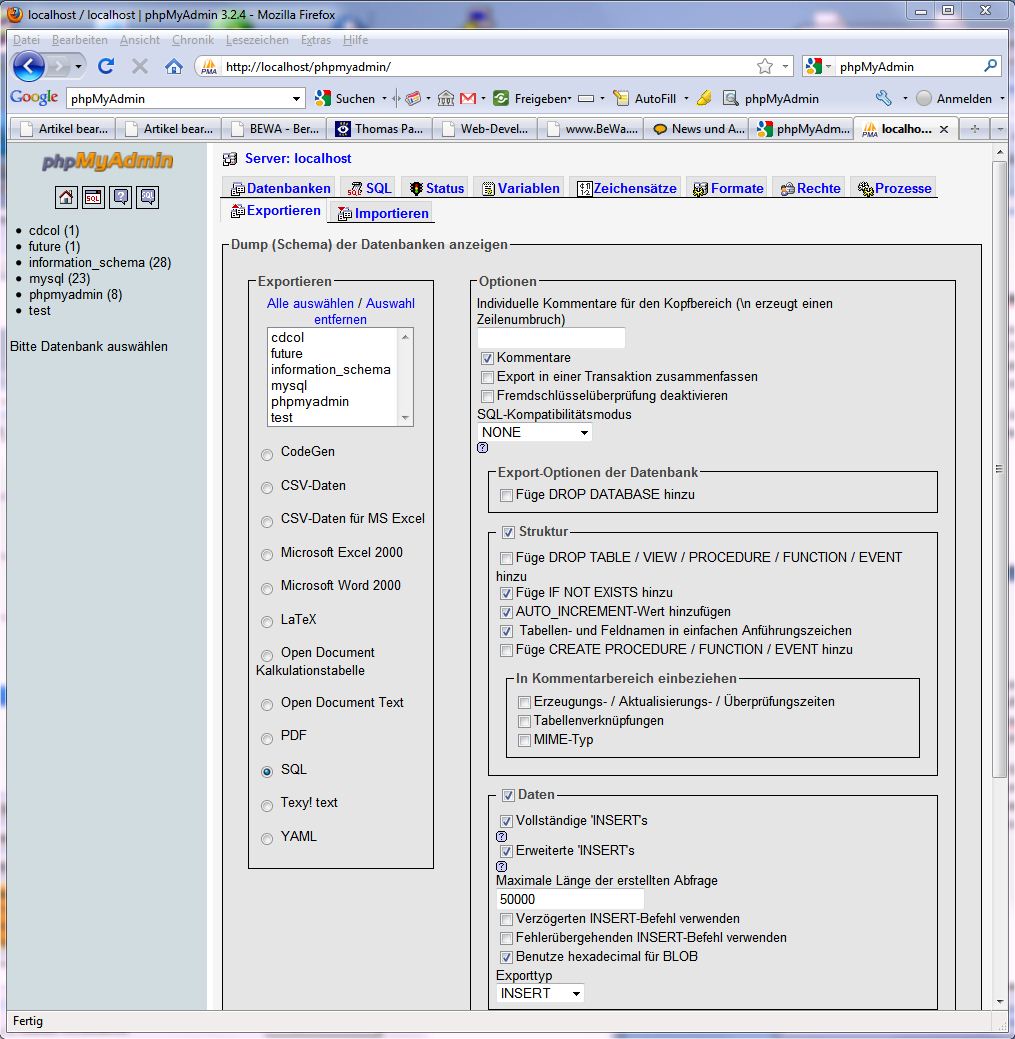Open the Chronik menu

[x=193, y=40]
